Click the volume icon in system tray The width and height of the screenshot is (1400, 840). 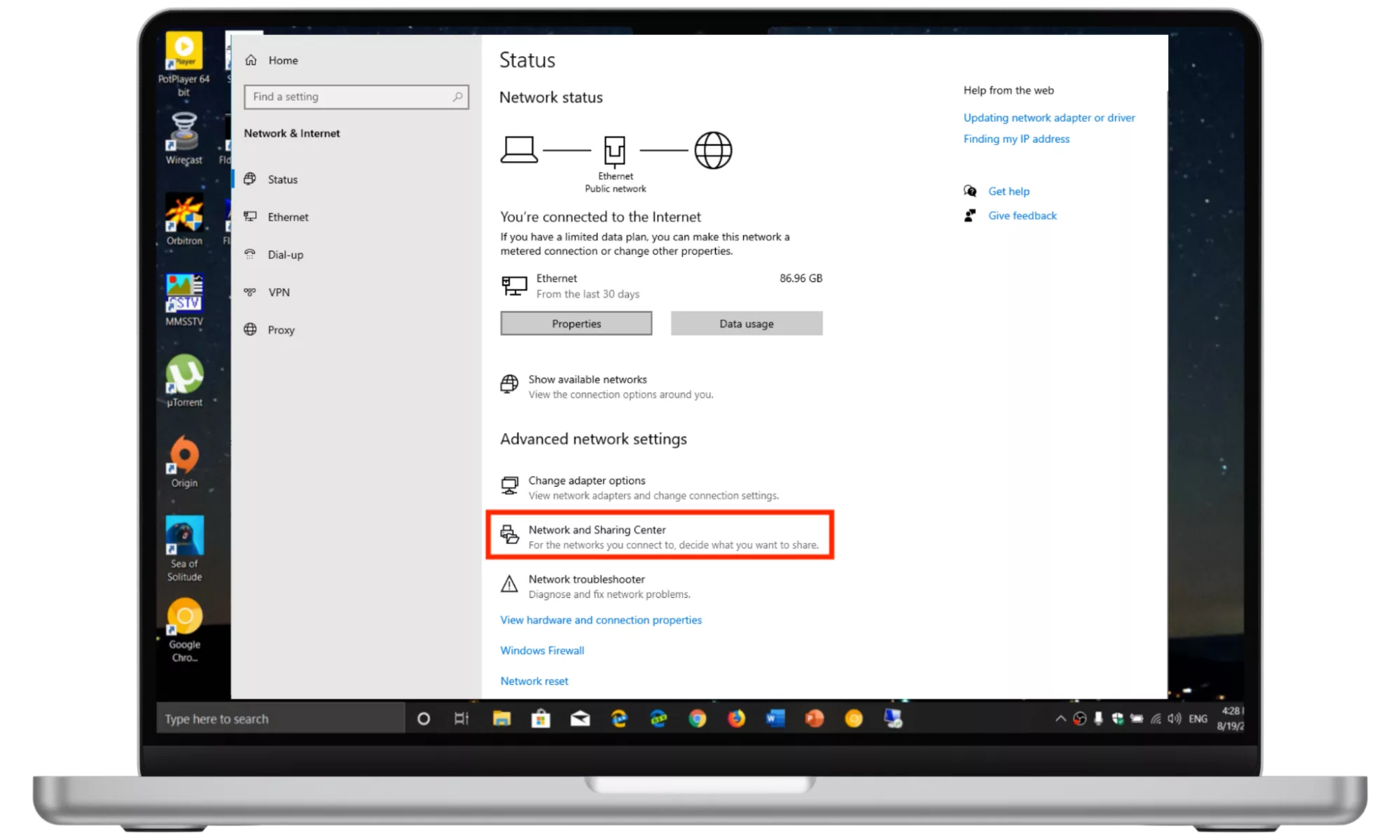click(1174, 719)
